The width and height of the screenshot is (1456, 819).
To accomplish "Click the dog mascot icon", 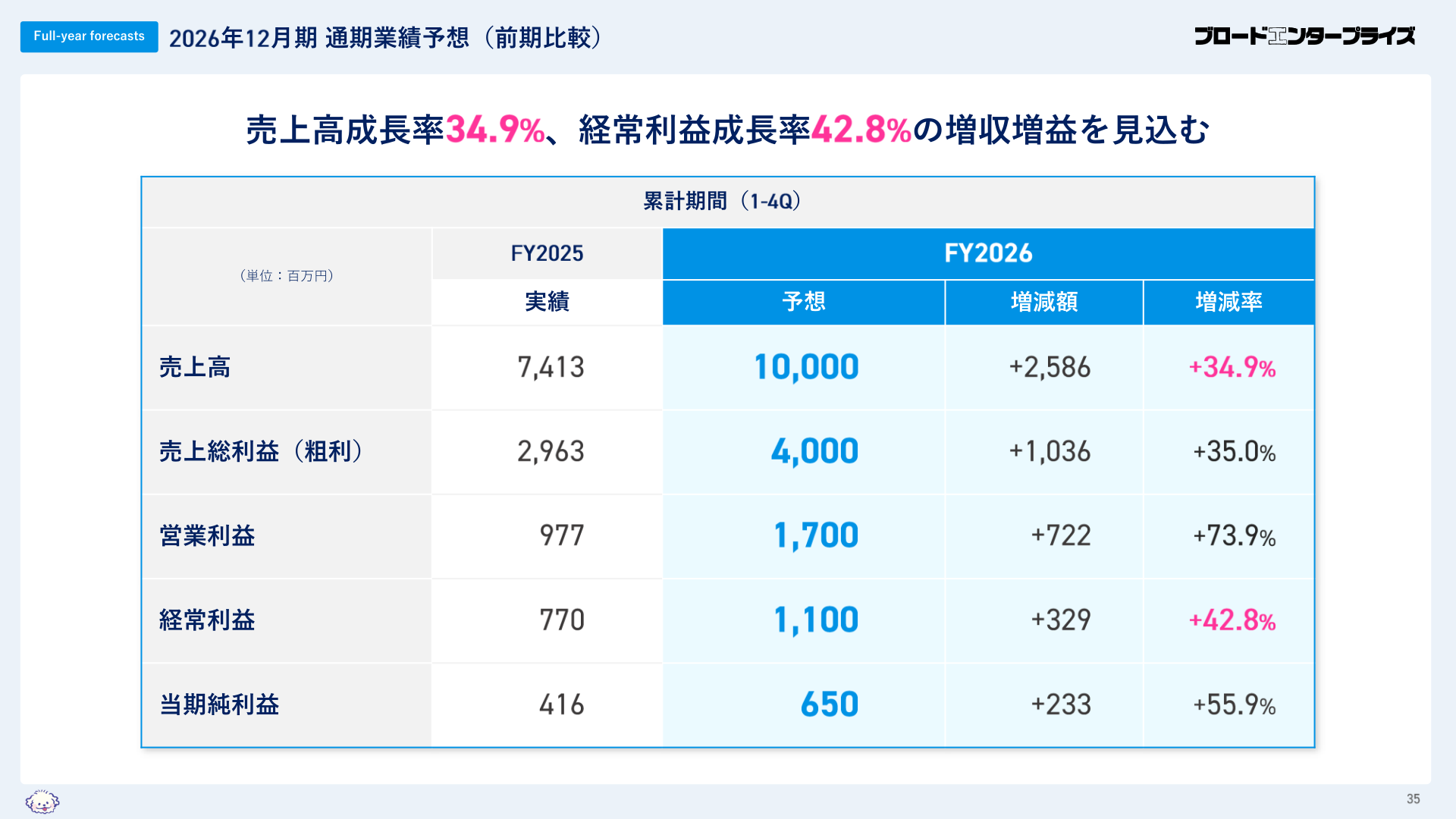I will pos(42,801).
